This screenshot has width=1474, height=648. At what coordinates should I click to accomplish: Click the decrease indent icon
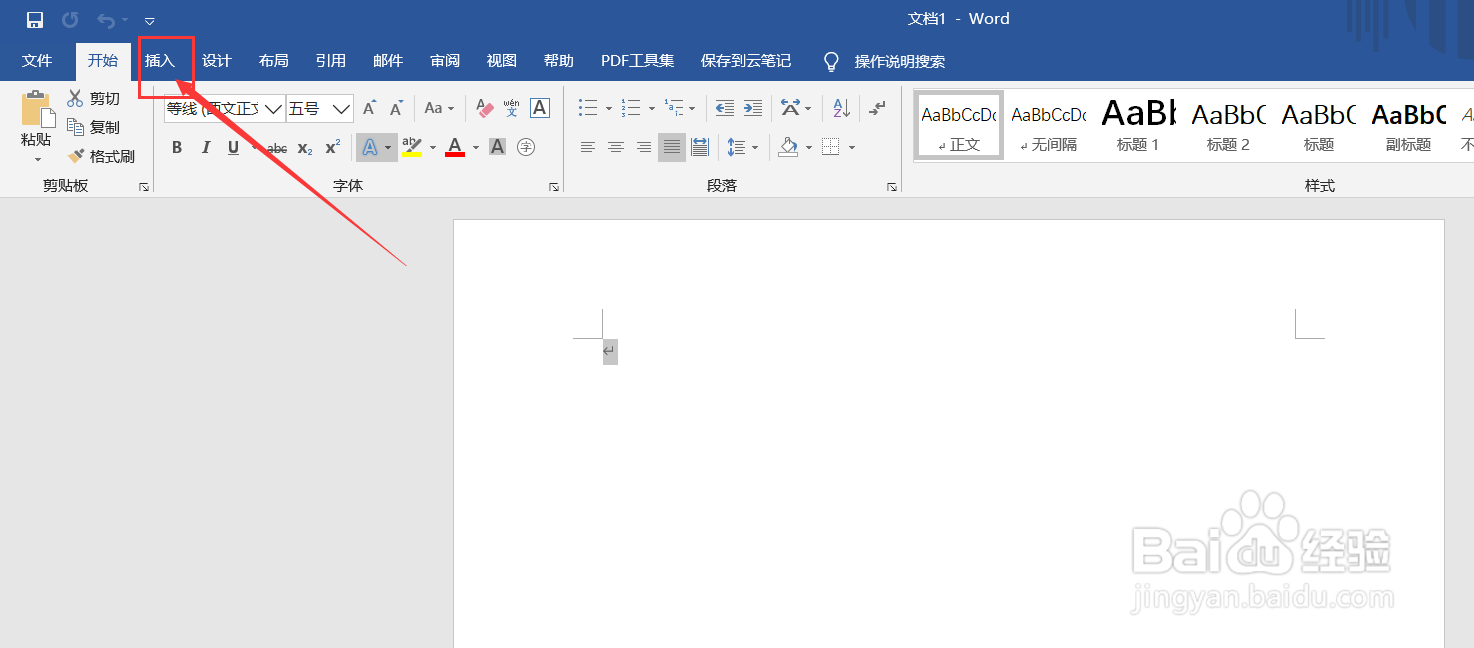(x=725, y=108)
